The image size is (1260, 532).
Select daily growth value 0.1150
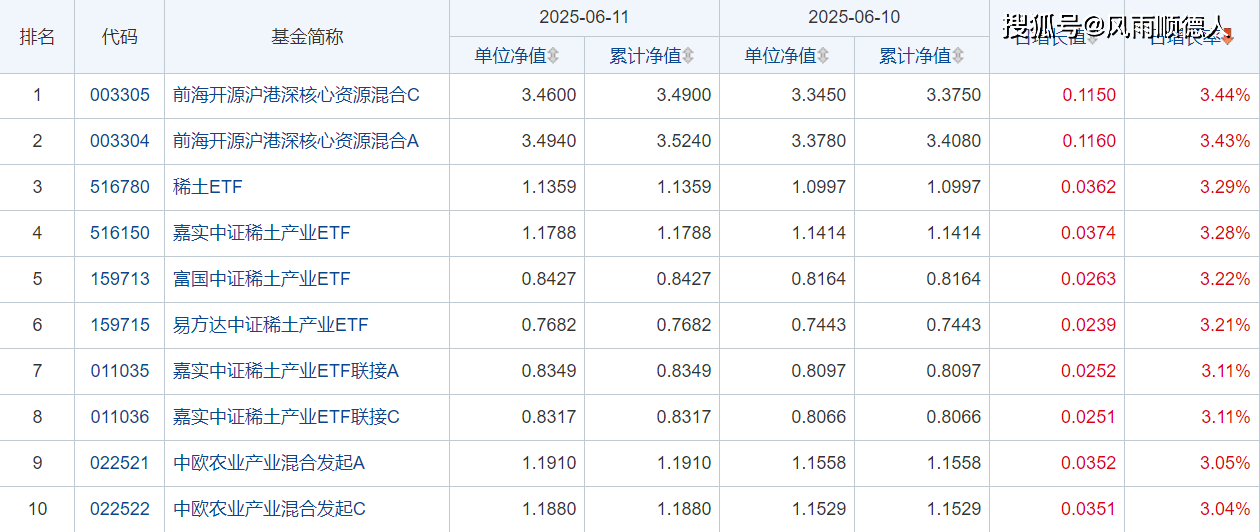tap(1089, 96)
